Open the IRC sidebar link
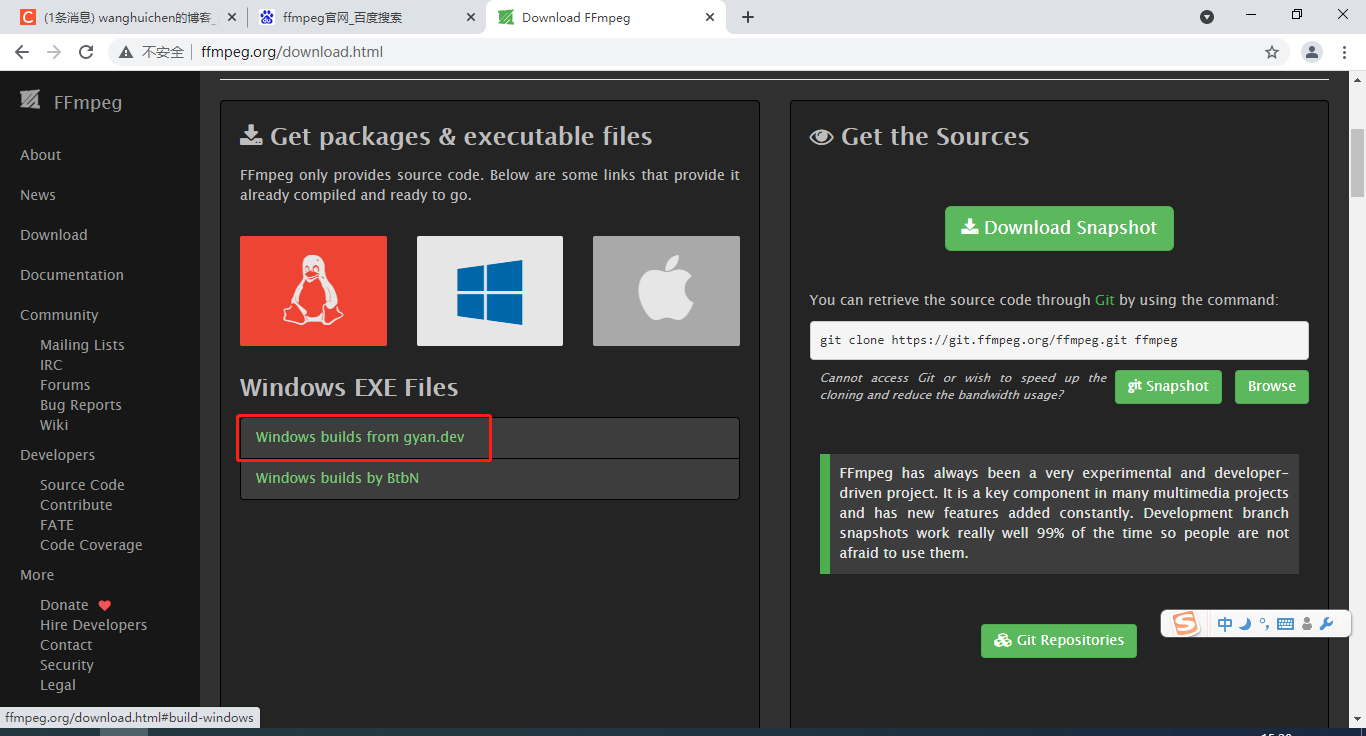Screen dimensions: 1366x736 click(x=51, y=365)
